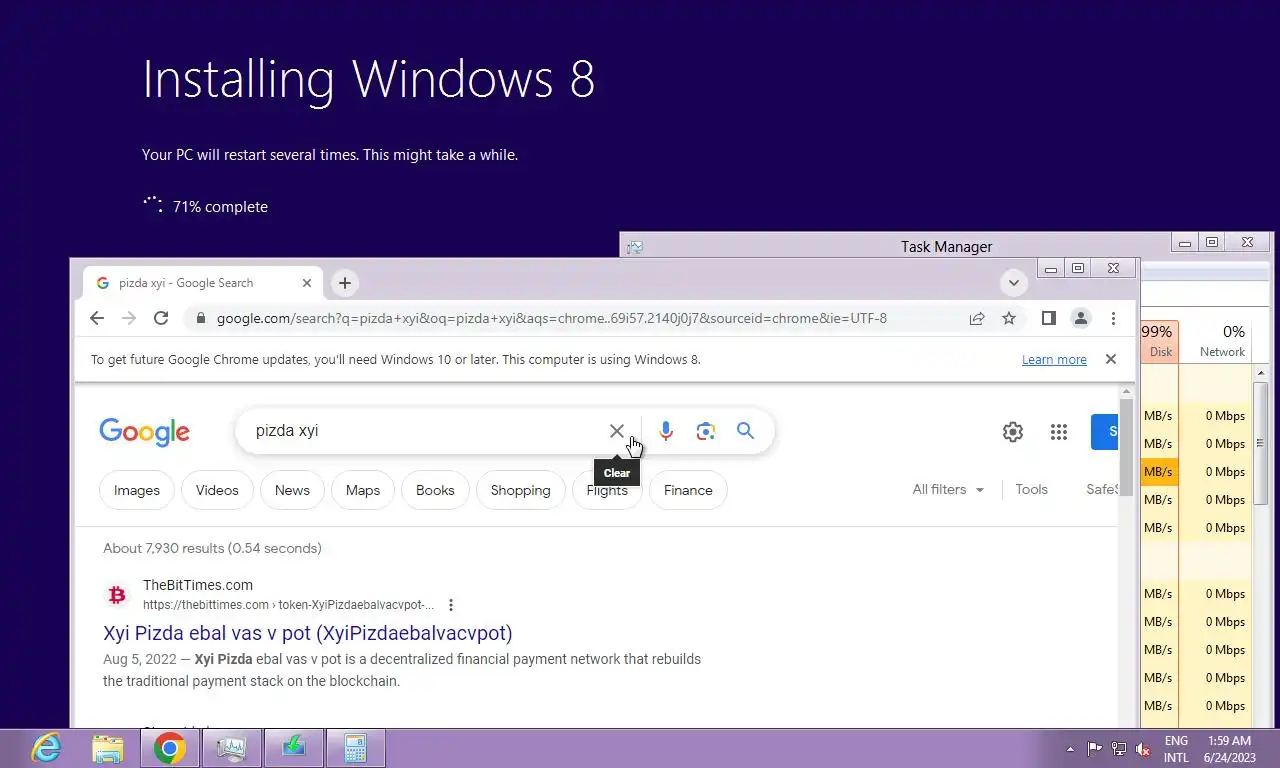Click the SafeSearch setting link

pyautogui.click(x=1101, y=490)
